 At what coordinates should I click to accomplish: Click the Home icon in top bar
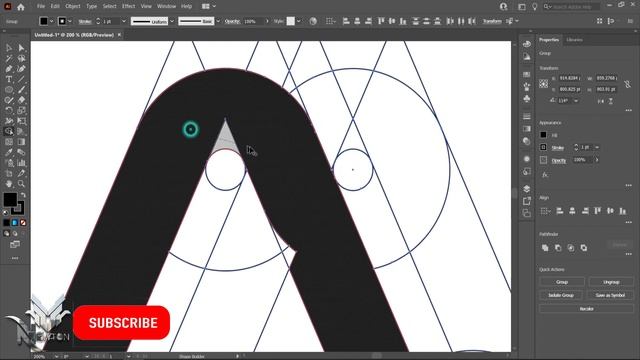point(21,7)
